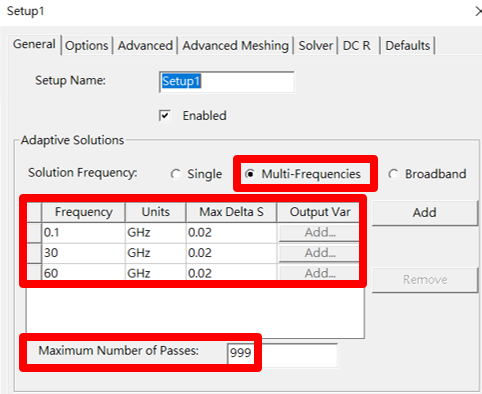482x394 pixels.
Task: Select the row header of the 60 GHz row
Action: click(34, 273)
